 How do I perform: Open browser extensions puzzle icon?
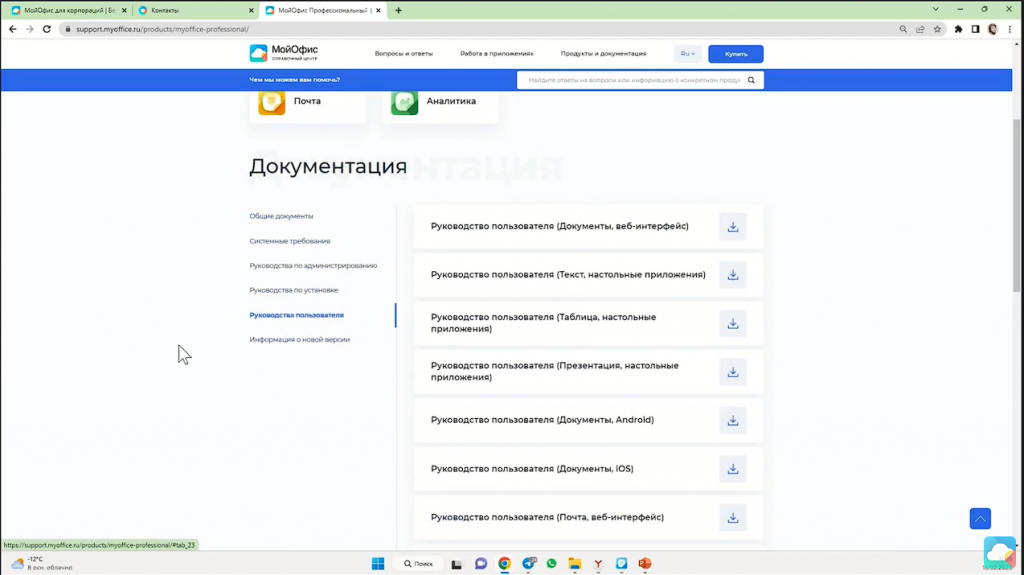[x=958, y=29]
